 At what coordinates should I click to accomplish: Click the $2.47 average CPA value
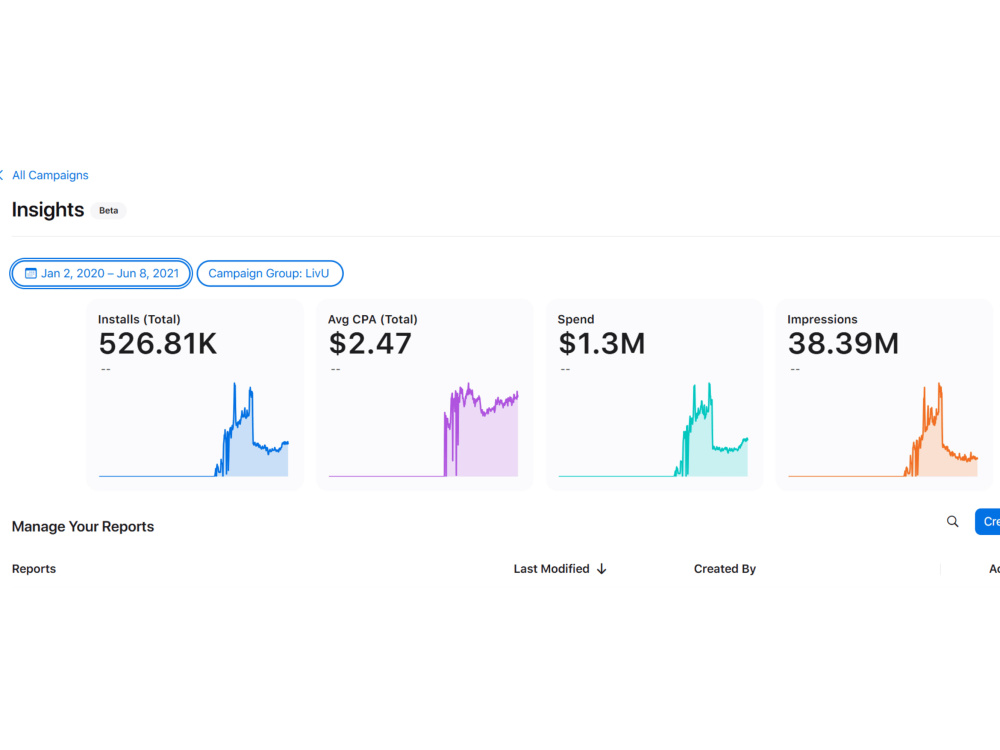point(370,344)
